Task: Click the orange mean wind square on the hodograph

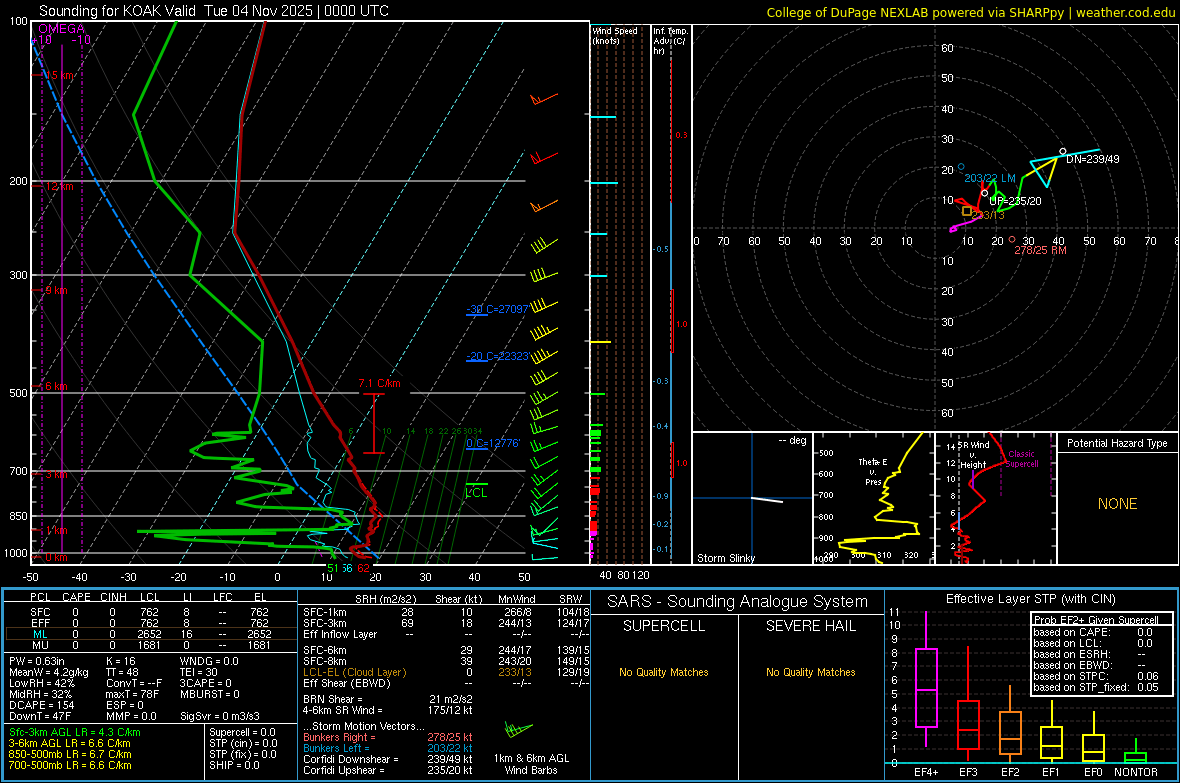Action: tap(967, 212)
